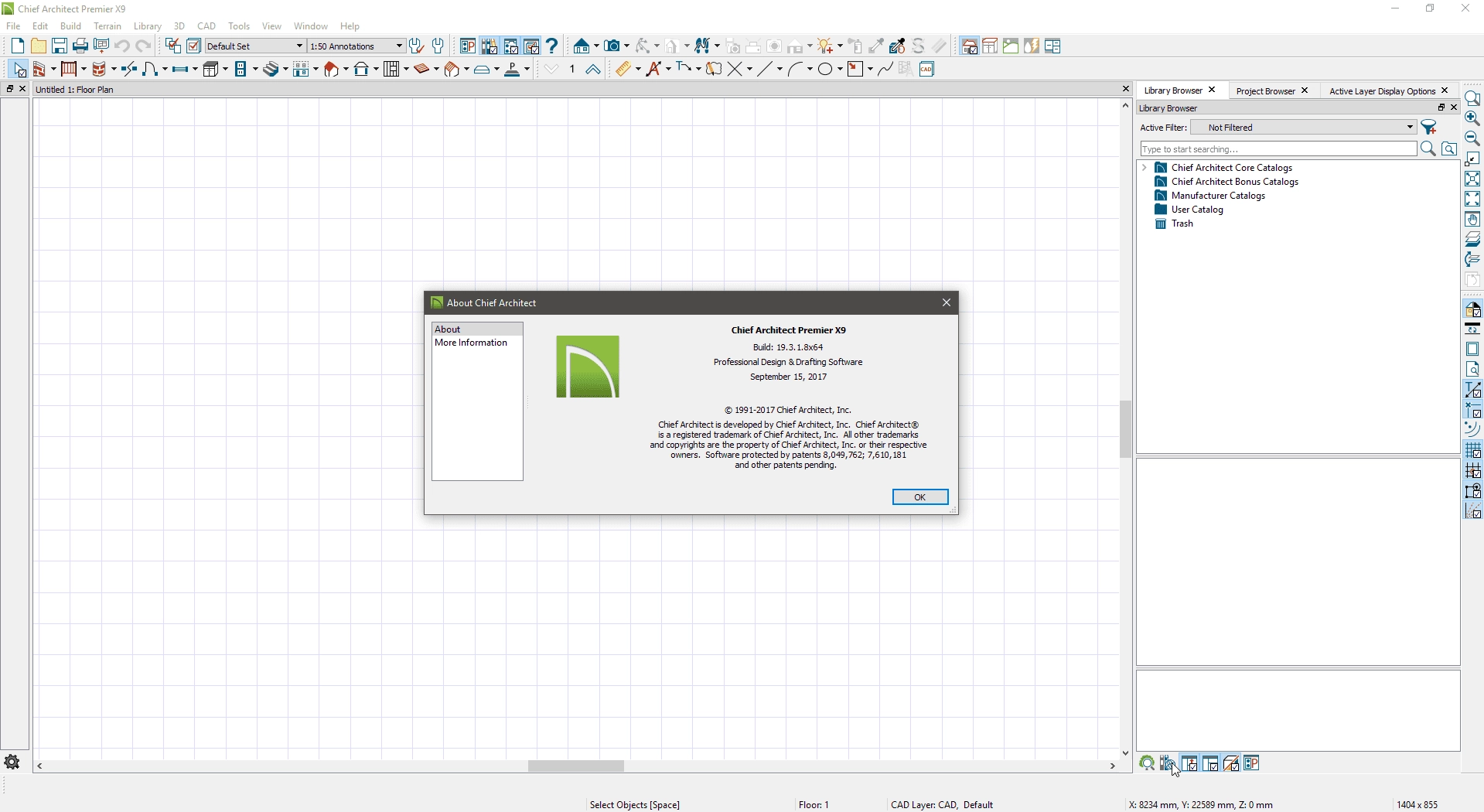The height and width of the screenshot is (812, 1484).
Task: Add a library filter with funnel icon
Action: click(x=1429, y=128)
